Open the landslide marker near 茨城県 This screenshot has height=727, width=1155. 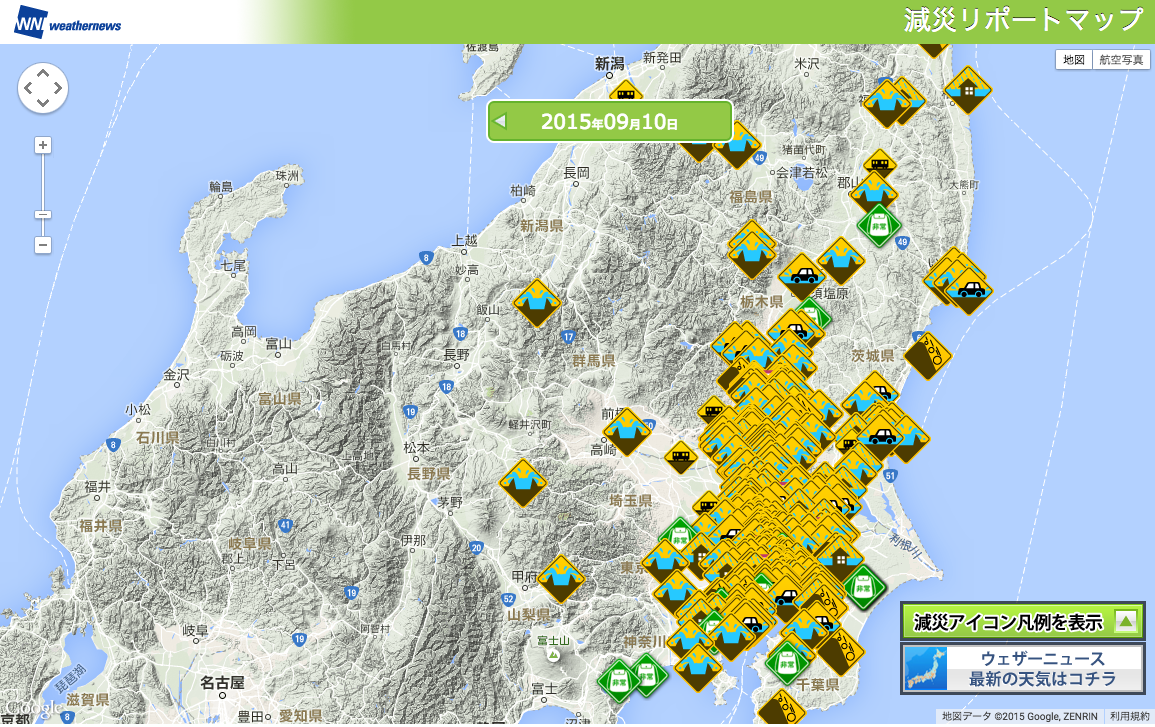(x=928, y=355)
